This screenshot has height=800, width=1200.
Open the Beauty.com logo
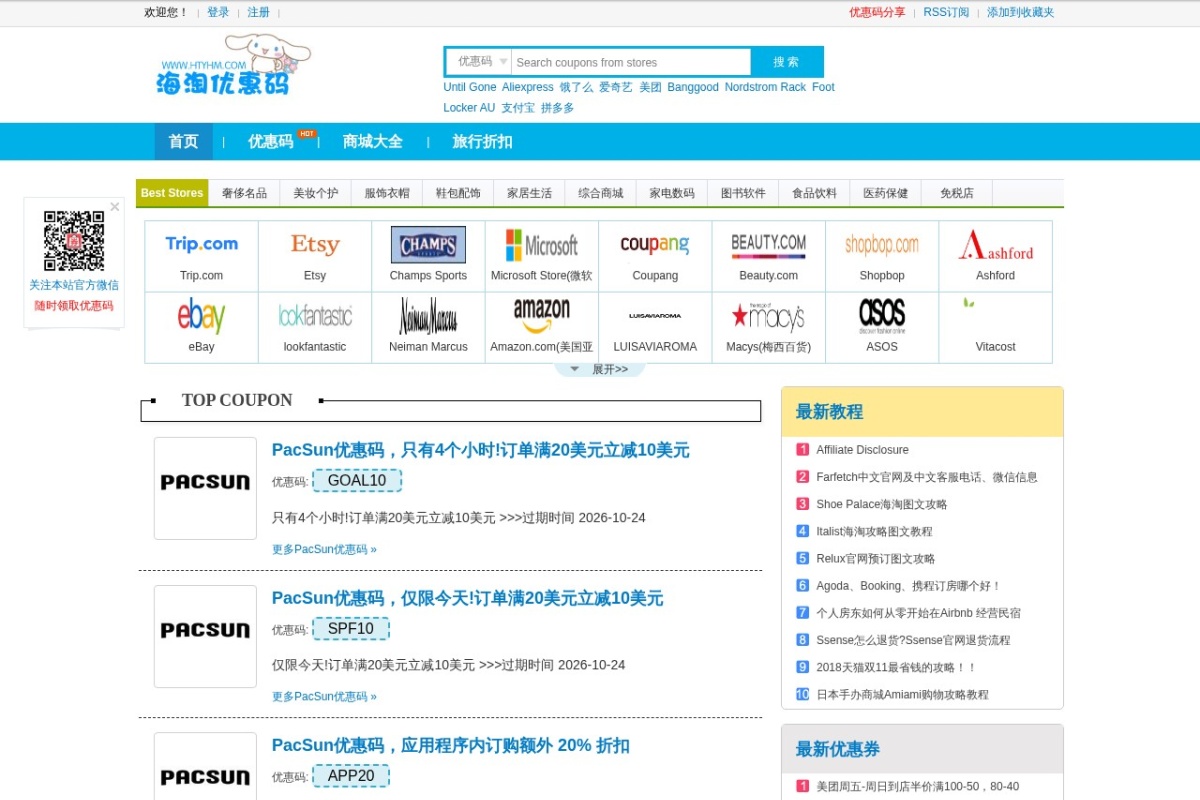[x=769, y=244]
